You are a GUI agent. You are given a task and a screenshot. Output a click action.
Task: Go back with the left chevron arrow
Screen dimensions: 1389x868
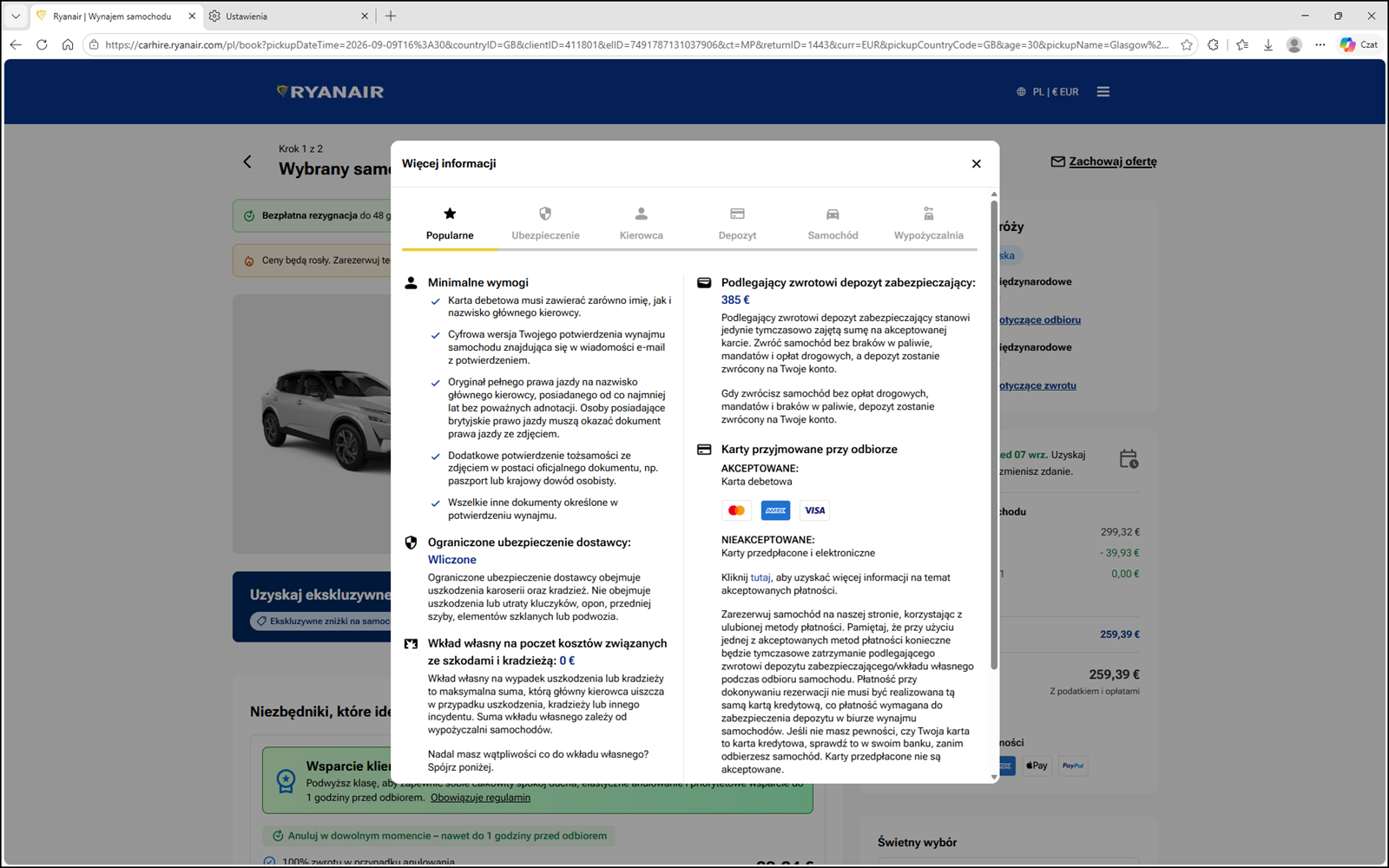pos(247,161)
